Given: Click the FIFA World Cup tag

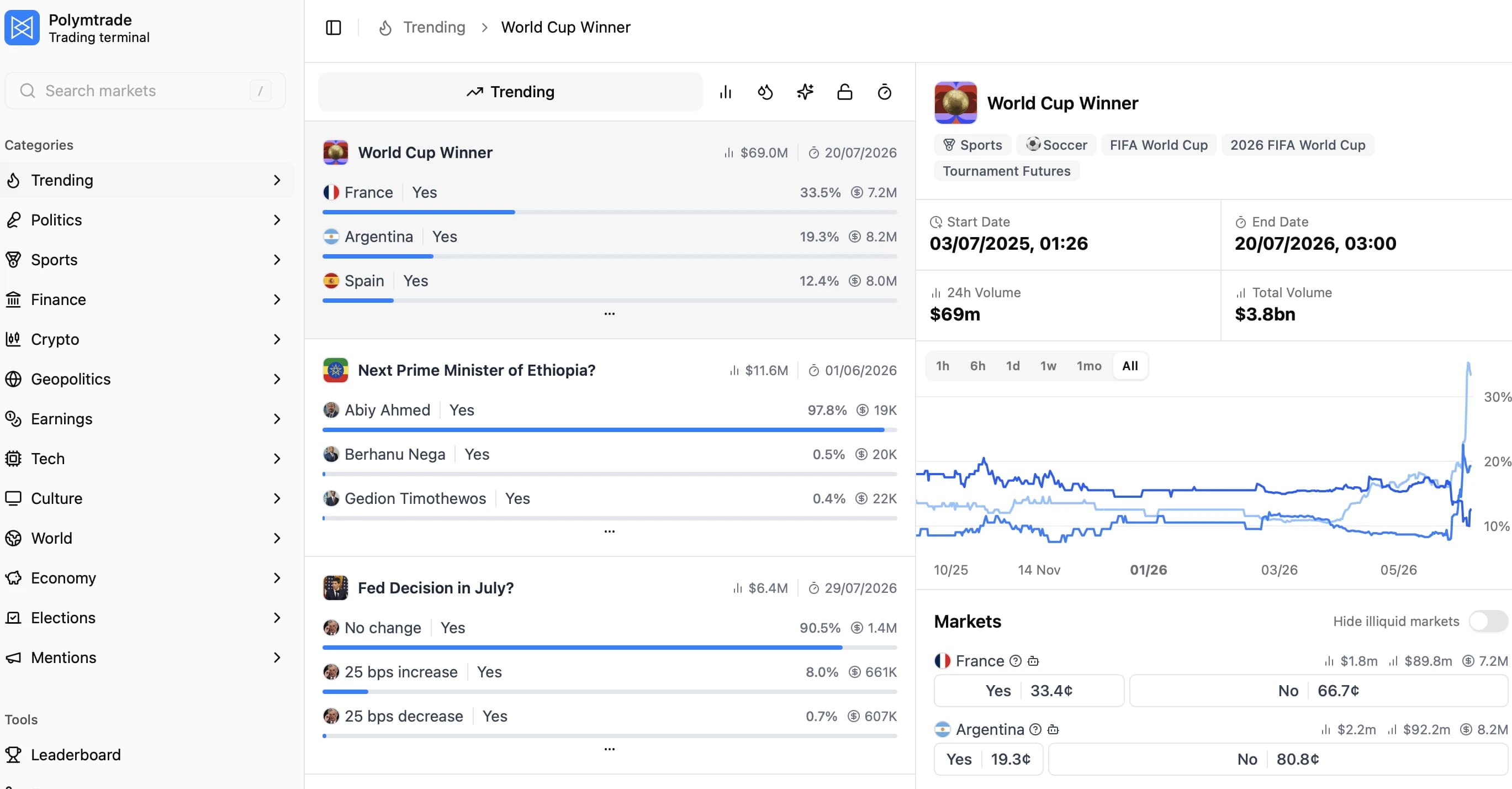Looking at the screenshot, I should [x=1159, y=145].
